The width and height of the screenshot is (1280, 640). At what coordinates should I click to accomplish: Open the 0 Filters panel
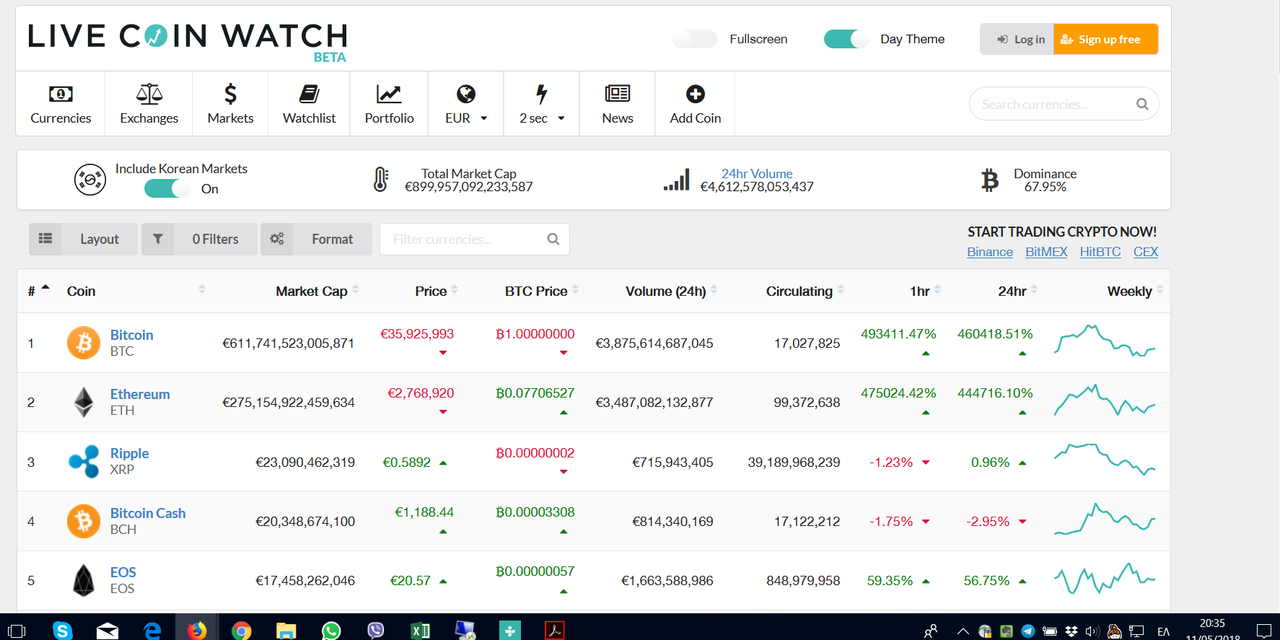(199, 239)
